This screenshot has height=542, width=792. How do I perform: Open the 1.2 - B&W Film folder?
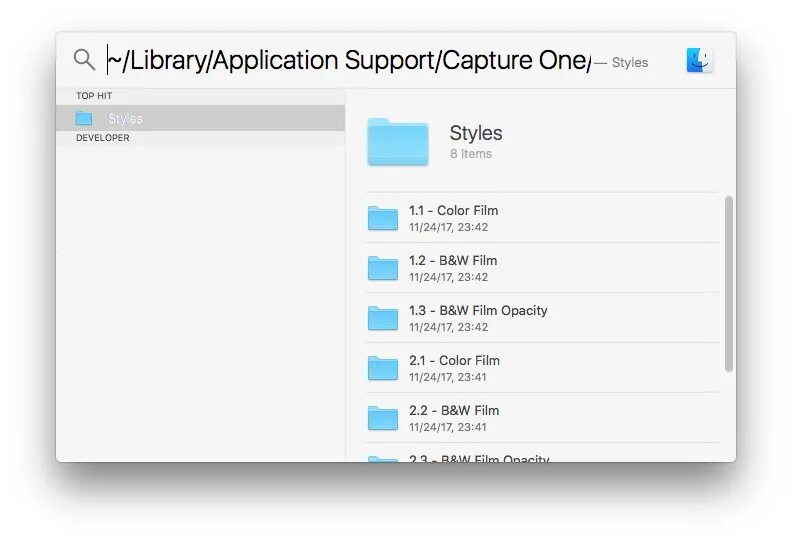(542, 268)
